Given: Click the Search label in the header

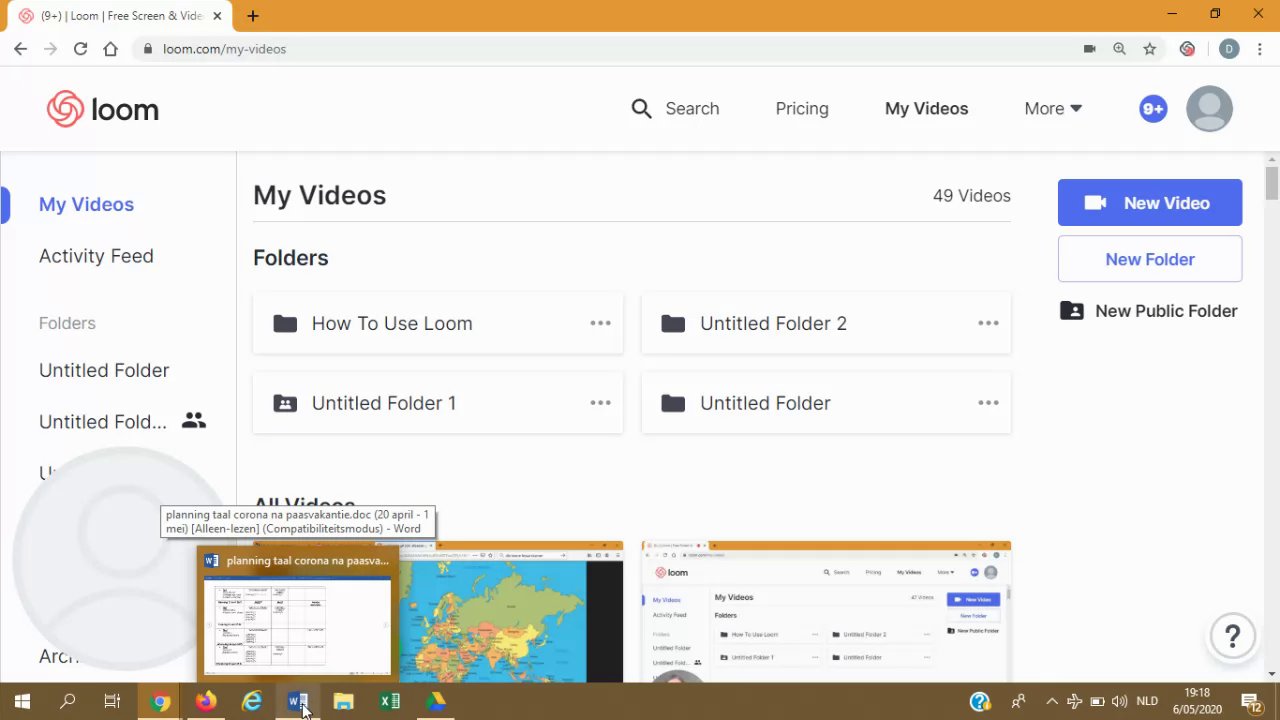Looking at the screenshot, I should point(692,109).
